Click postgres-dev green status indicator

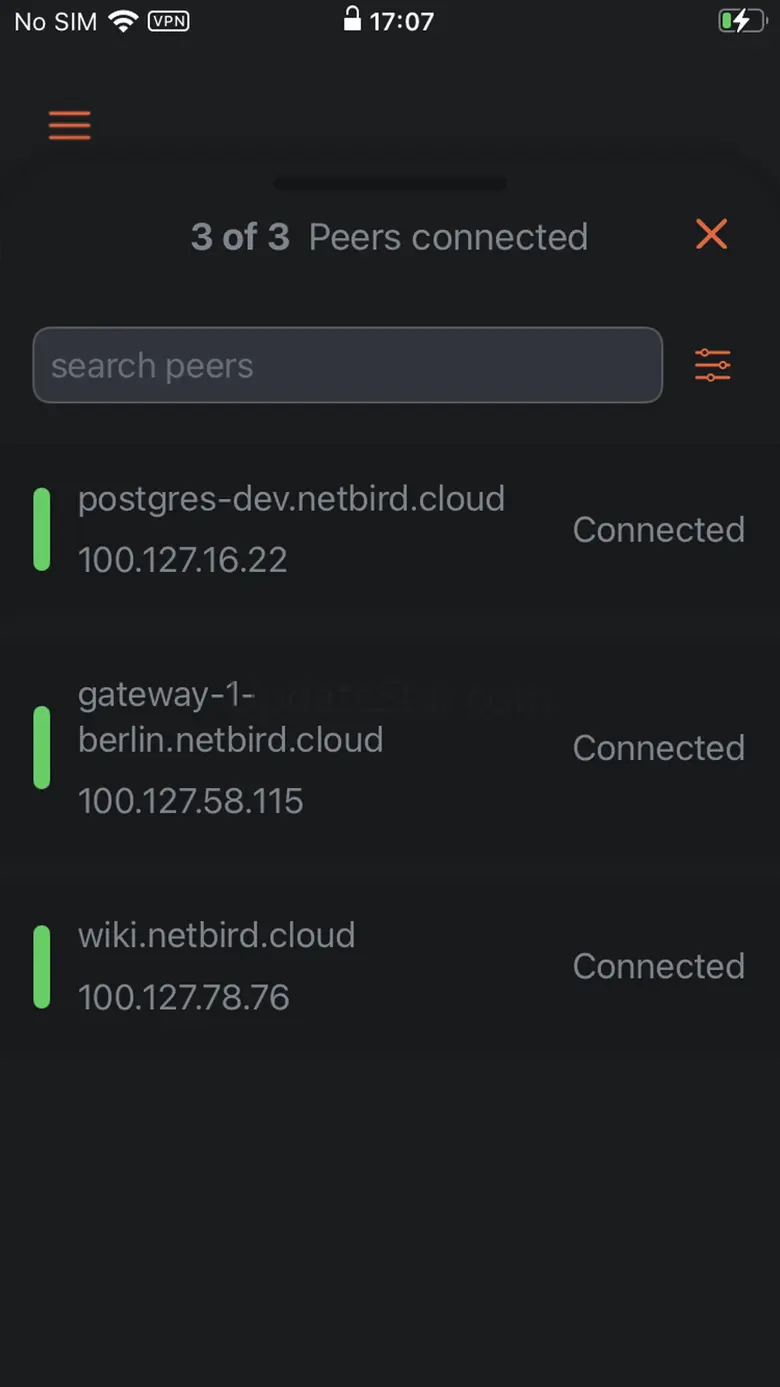42,529
